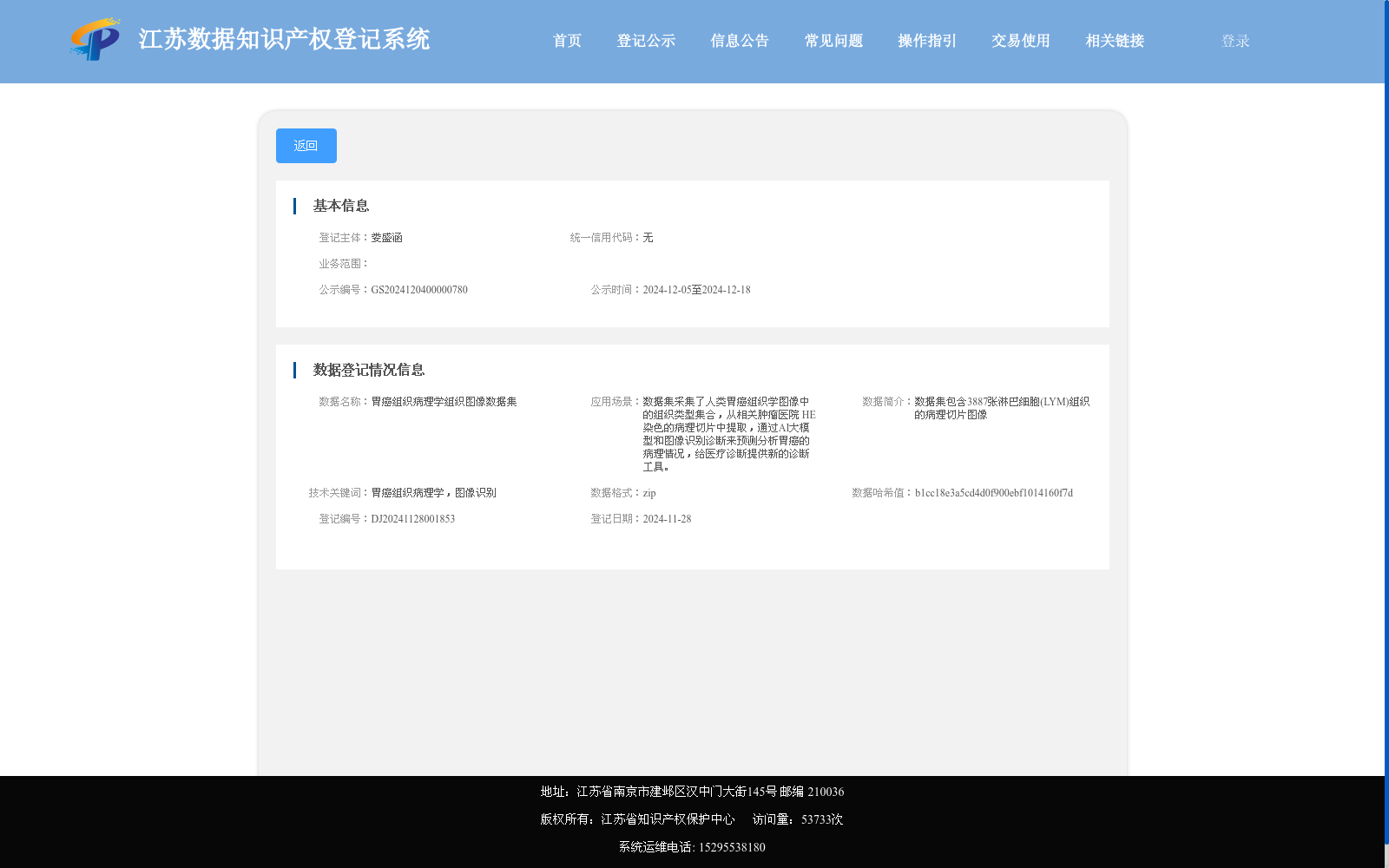The width and height of the screenshot is (1389, 868).
Task: Click the 数据登记情况信息 section heading
Action: coord(369,370)
